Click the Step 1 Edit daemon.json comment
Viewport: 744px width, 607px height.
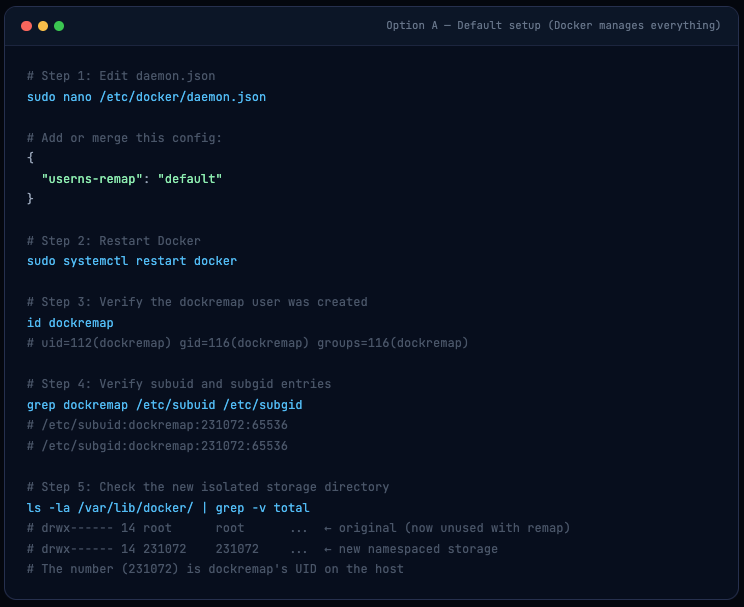121,76
